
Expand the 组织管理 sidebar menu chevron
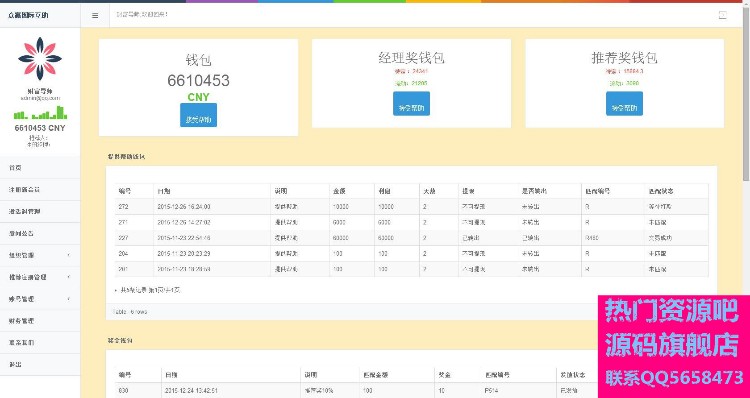coord(68,255)
